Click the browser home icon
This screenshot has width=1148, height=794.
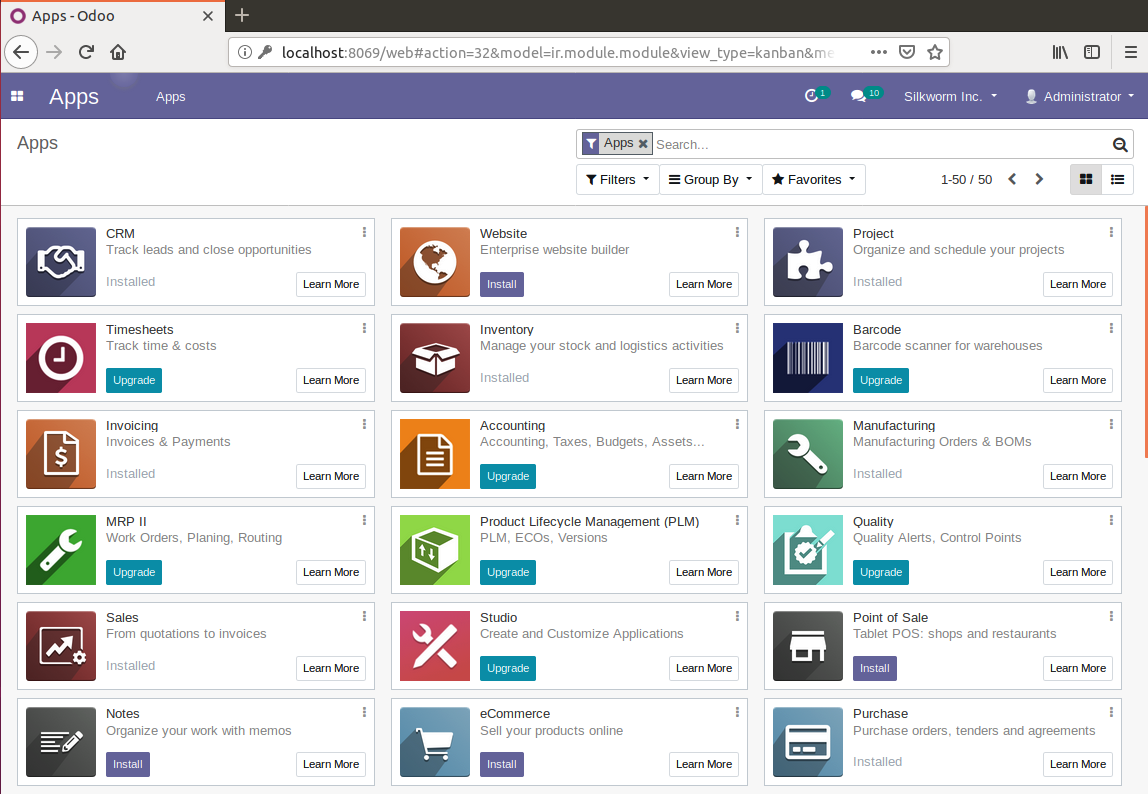point(118,52)
